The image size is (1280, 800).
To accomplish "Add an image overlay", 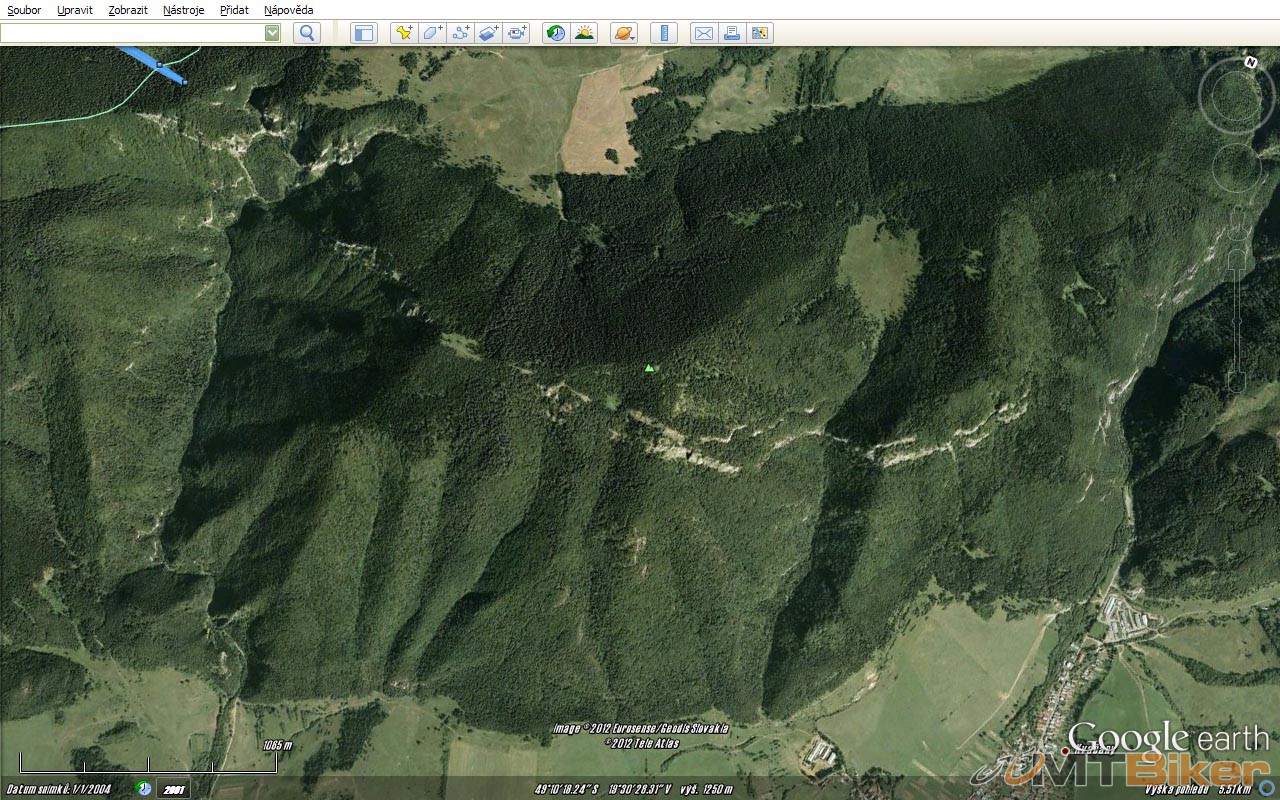I will 488,33.
